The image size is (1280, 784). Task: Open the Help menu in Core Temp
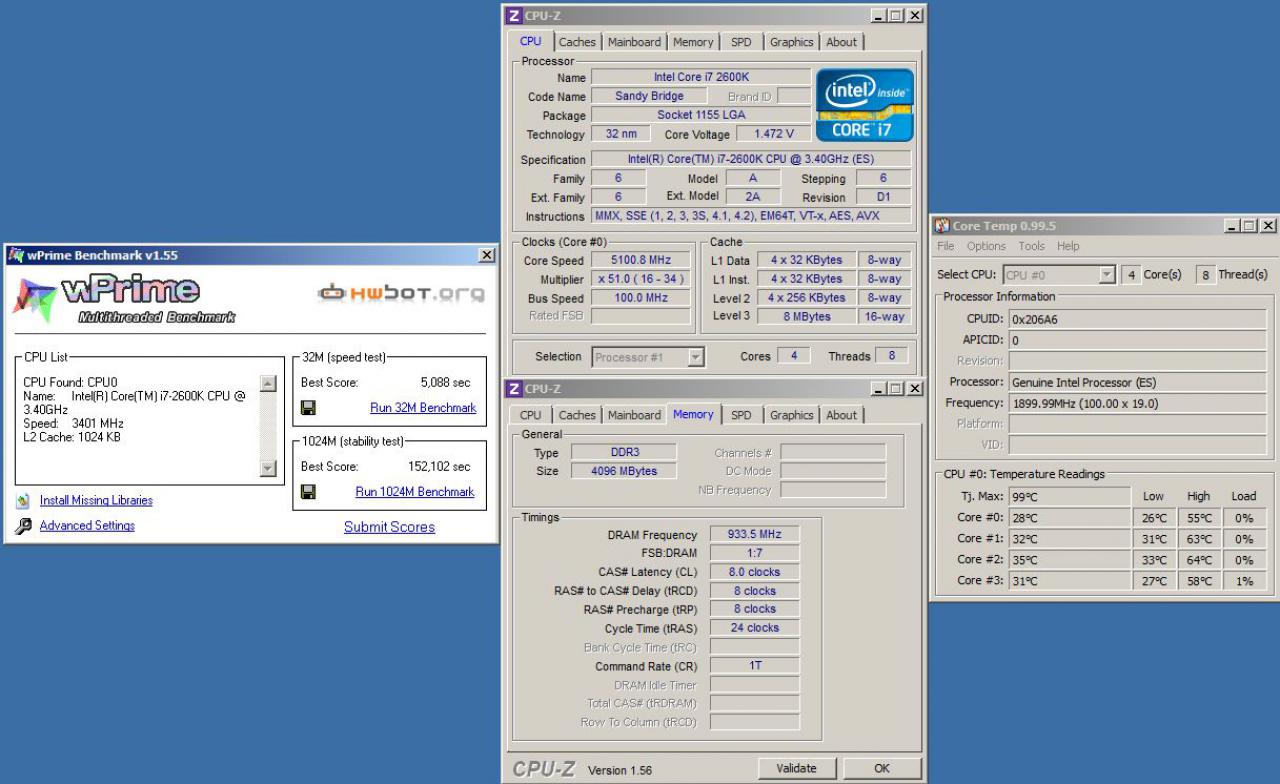pyautogui.click(x=1068, y=246)
